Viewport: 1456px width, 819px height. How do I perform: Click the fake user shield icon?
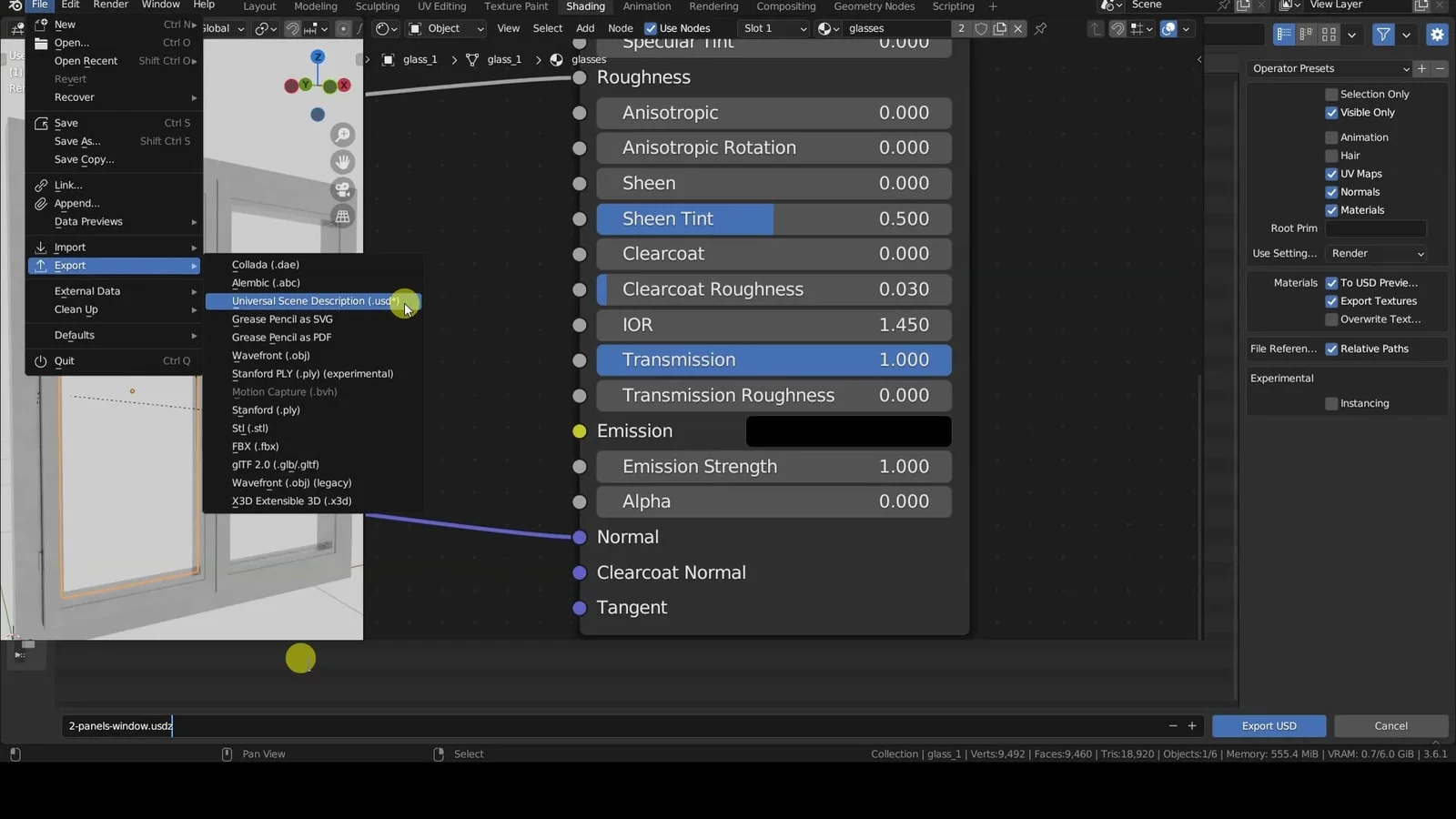point(981,28)
